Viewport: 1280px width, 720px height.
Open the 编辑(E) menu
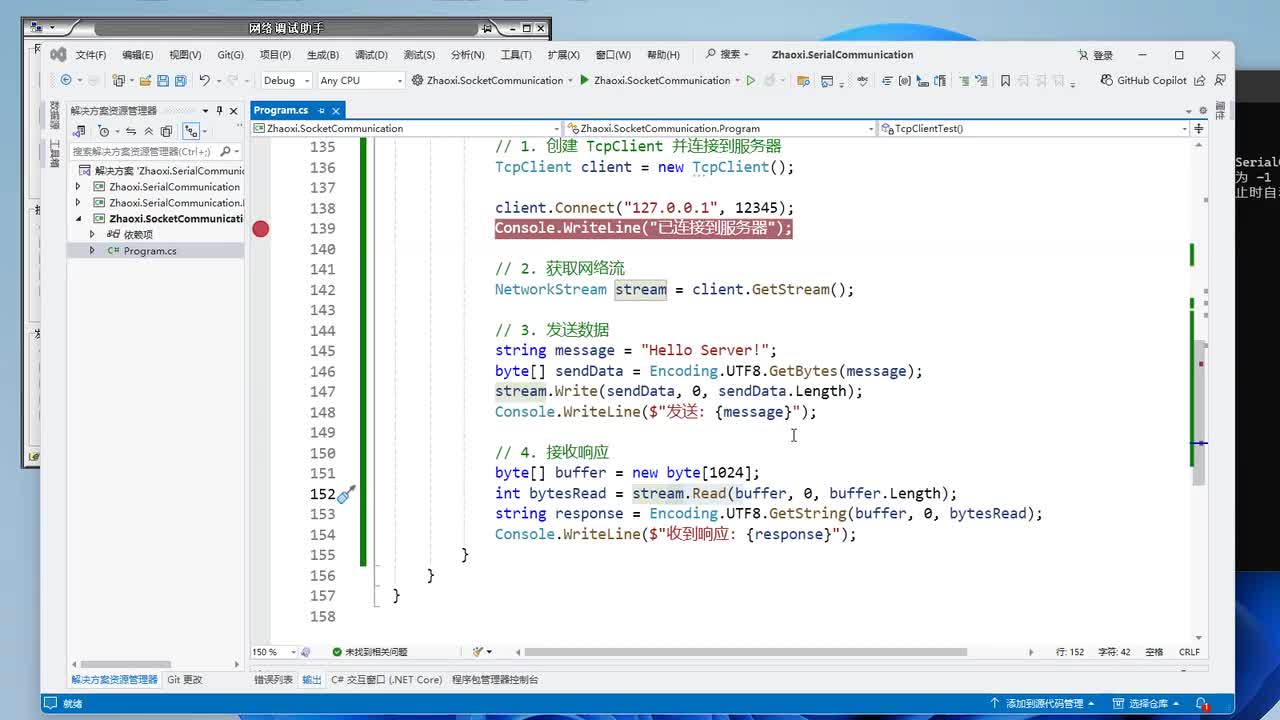[x=137, y=55]
